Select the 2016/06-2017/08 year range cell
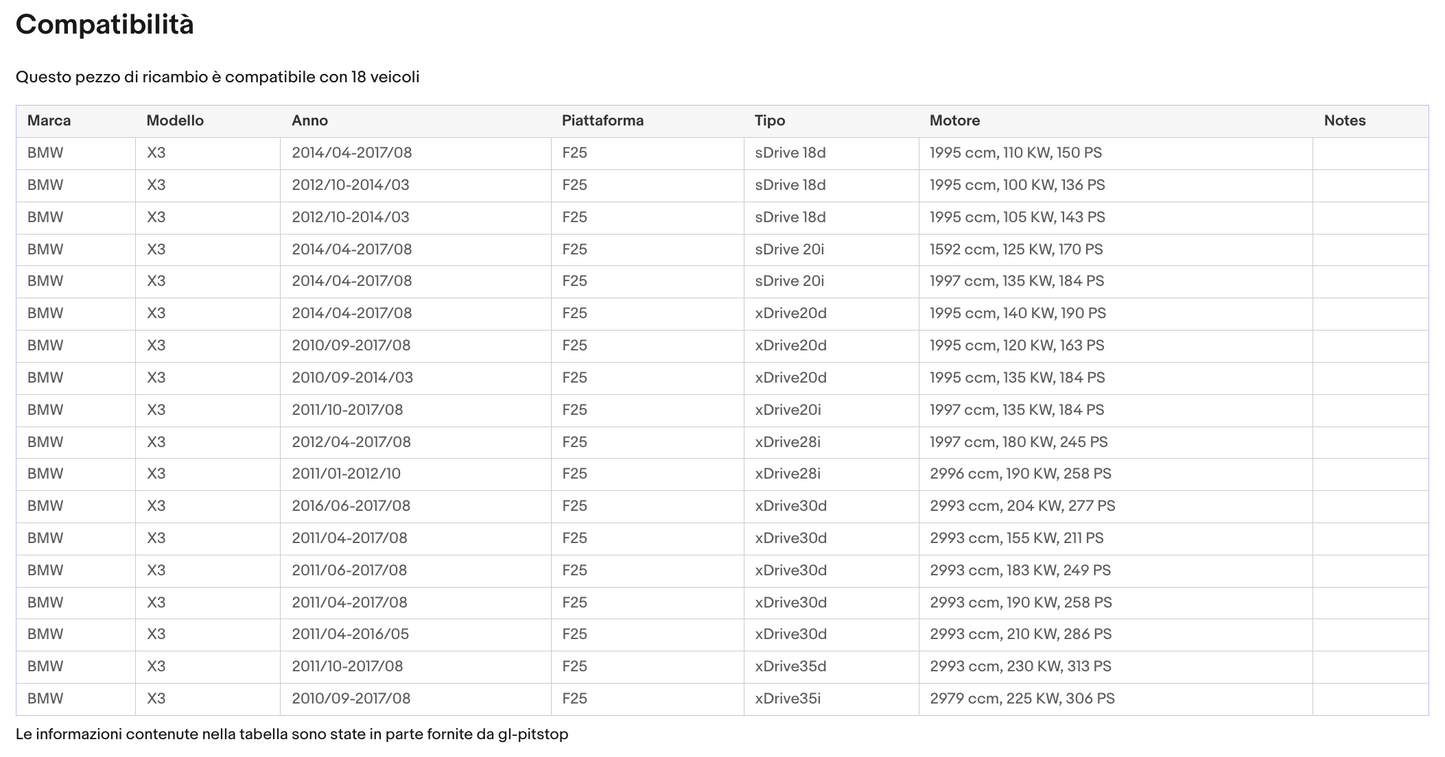 point(351,506)
